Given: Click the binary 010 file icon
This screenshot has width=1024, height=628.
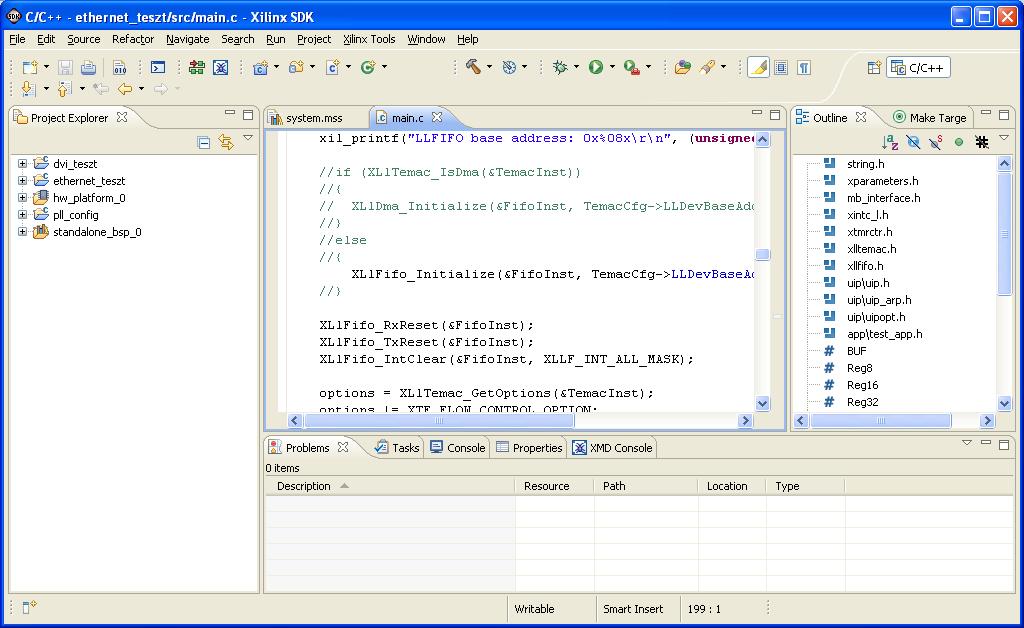Looking at the screenshot, I should coord(120,67).
